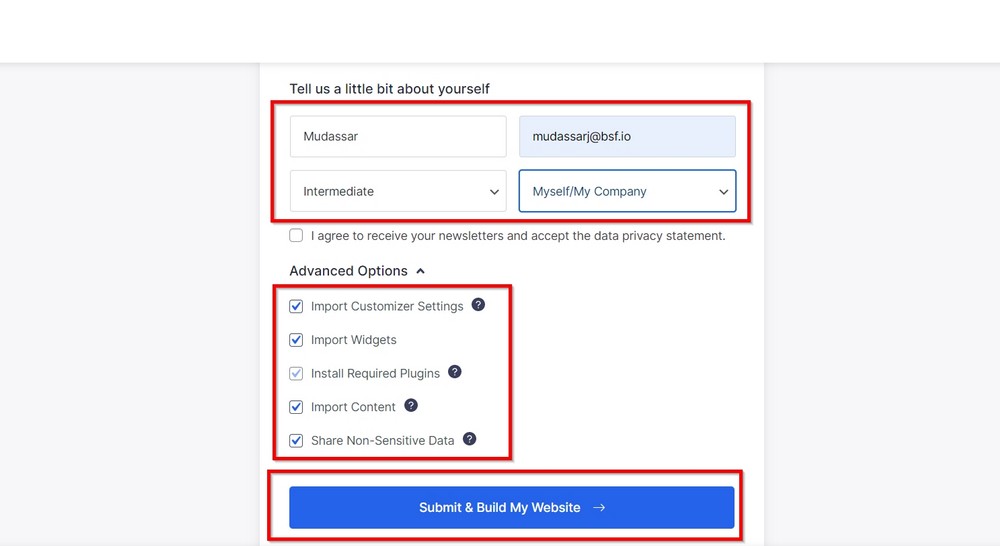
Task: Click Submit & Build My Website button
Action: (511, 508)
